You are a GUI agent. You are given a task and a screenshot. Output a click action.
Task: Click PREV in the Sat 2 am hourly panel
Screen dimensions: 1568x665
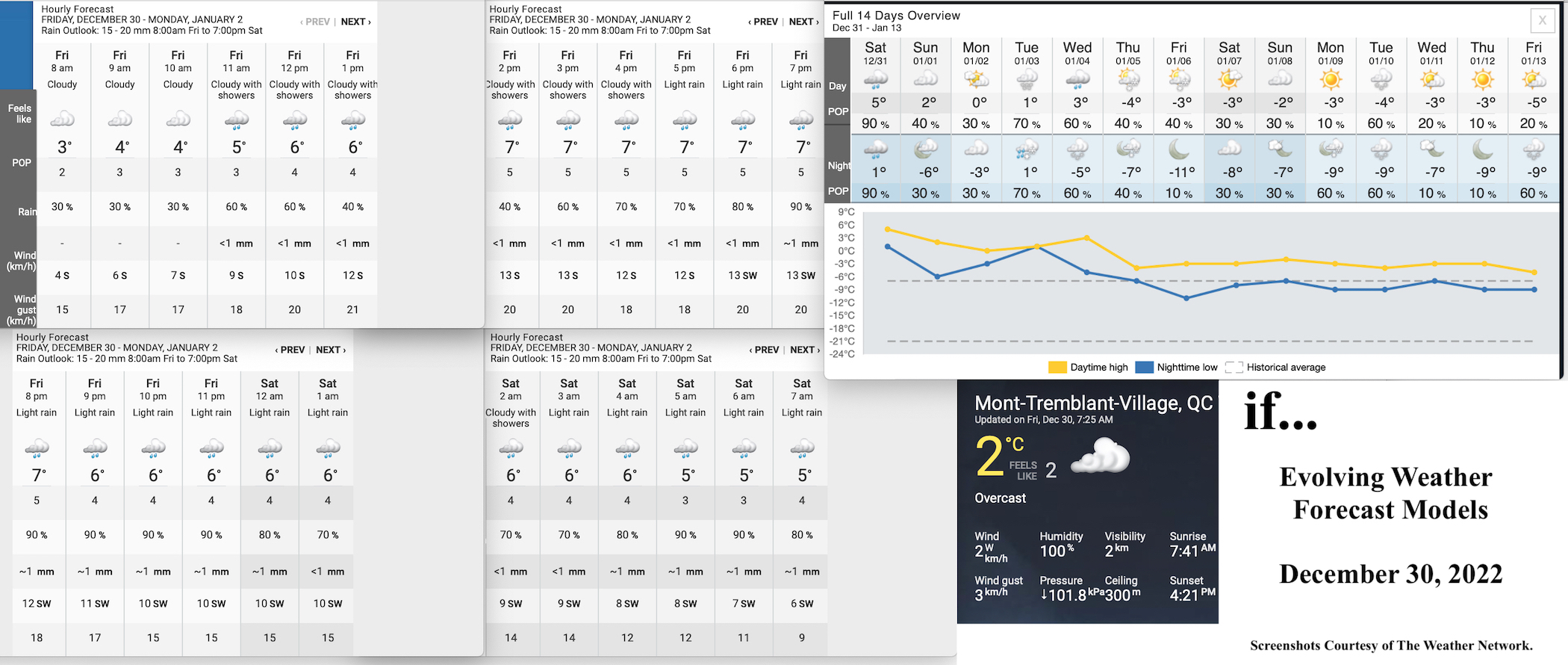764,350
